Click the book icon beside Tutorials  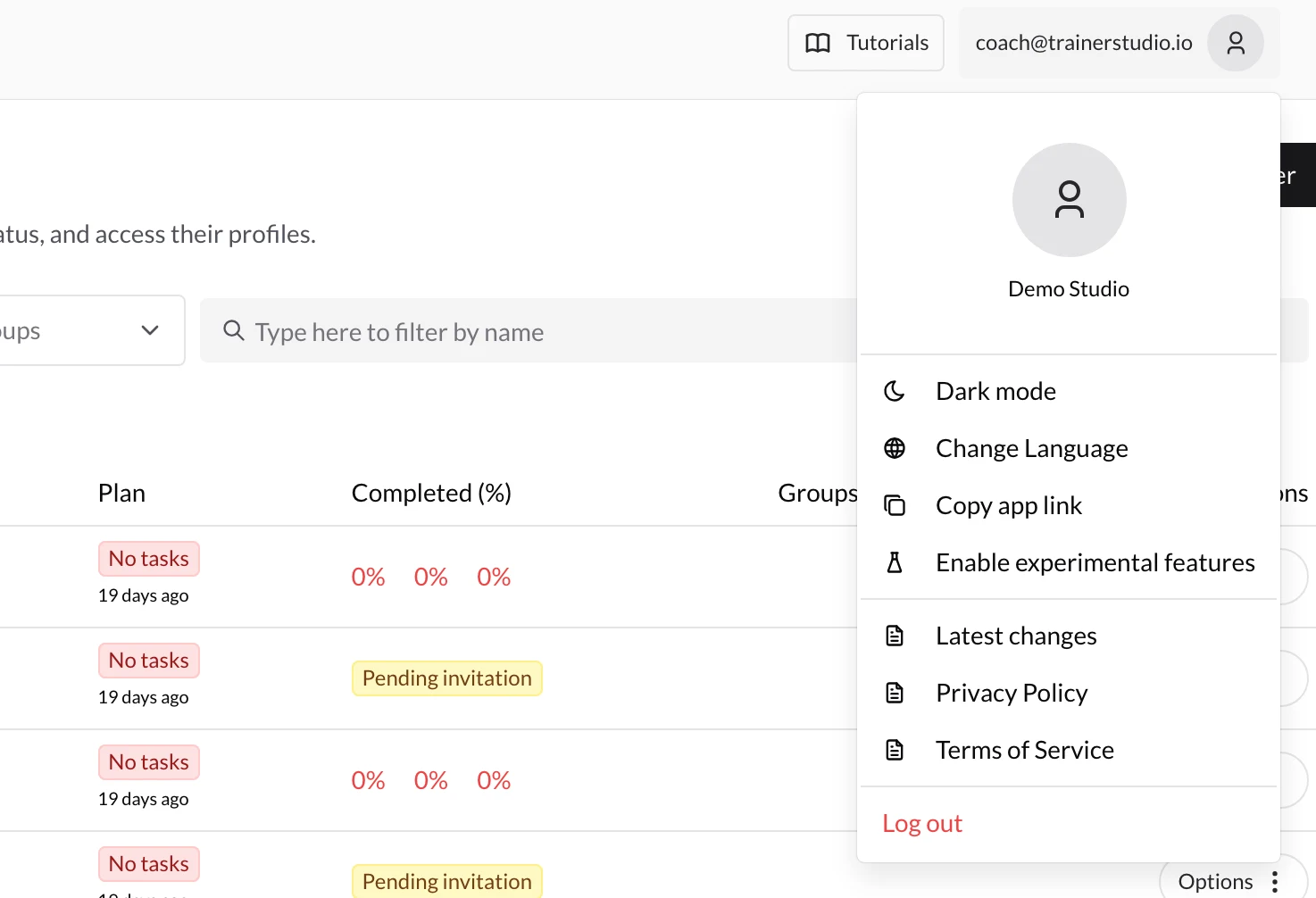818,43
